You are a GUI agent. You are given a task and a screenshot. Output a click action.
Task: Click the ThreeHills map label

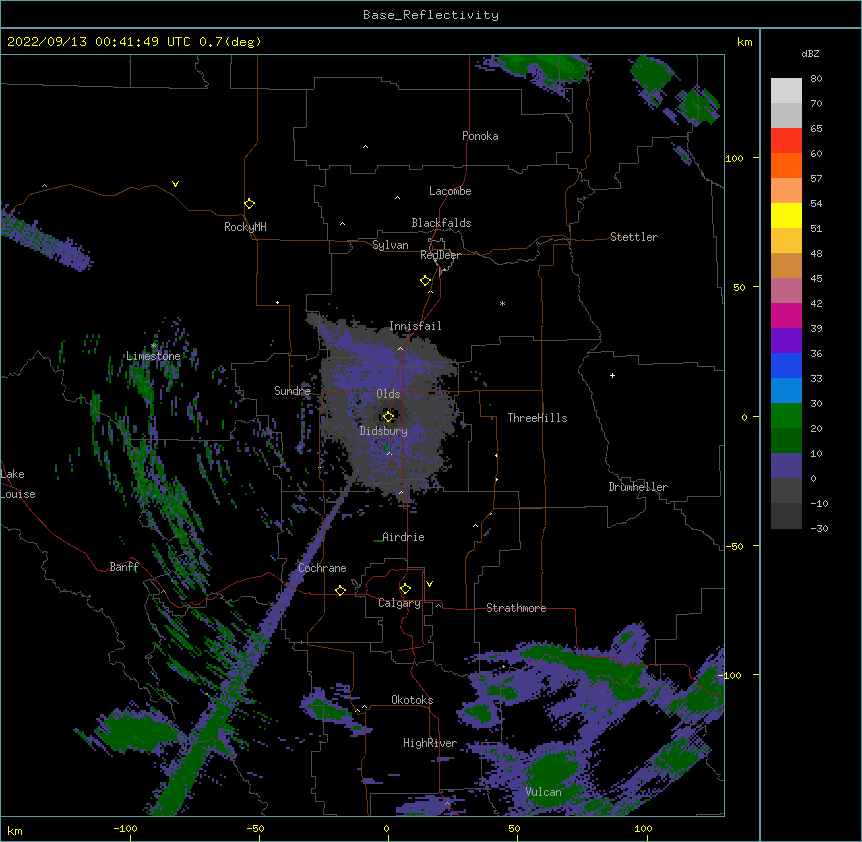tap(537, 418)
